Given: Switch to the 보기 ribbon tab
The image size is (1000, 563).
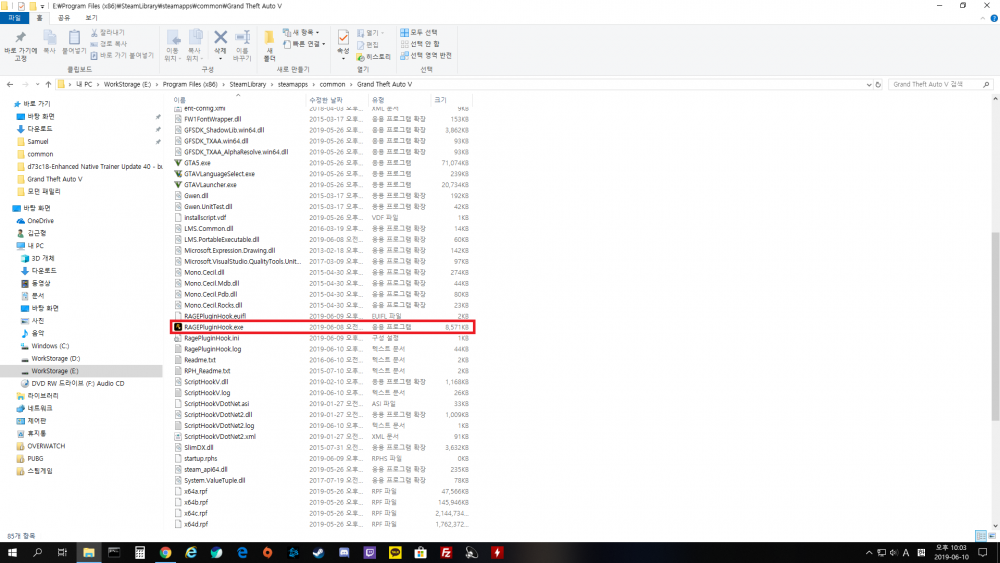Looking at the screenshot, I should click(91, 18).
